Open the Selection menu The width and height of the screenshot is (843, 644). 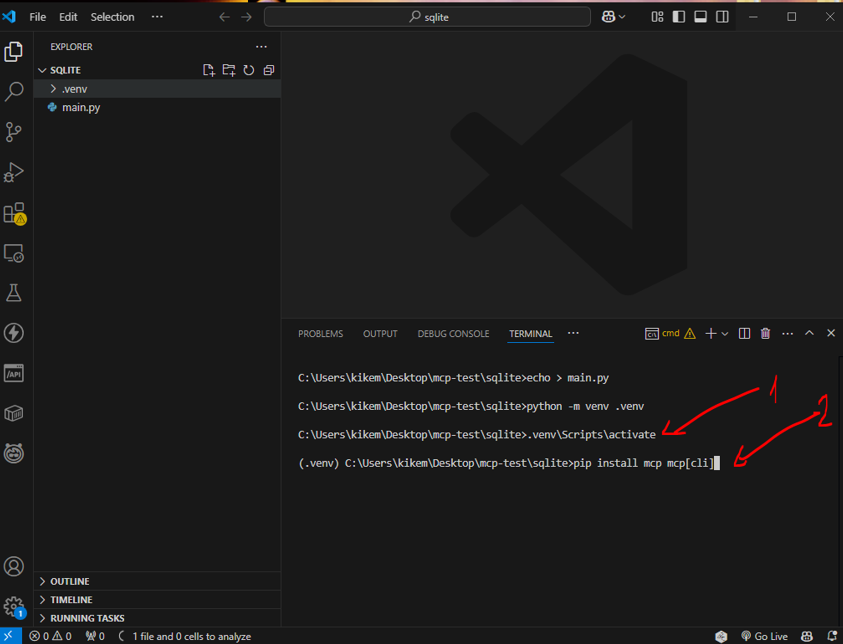click(112, 17)
